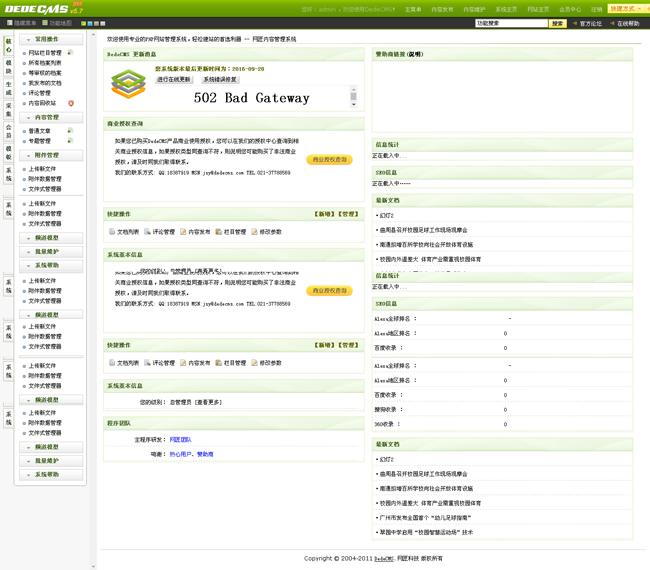The image size is (650, 570).
Task: Open the 功能地图 site map icon
Action: (x=46, y=23)
